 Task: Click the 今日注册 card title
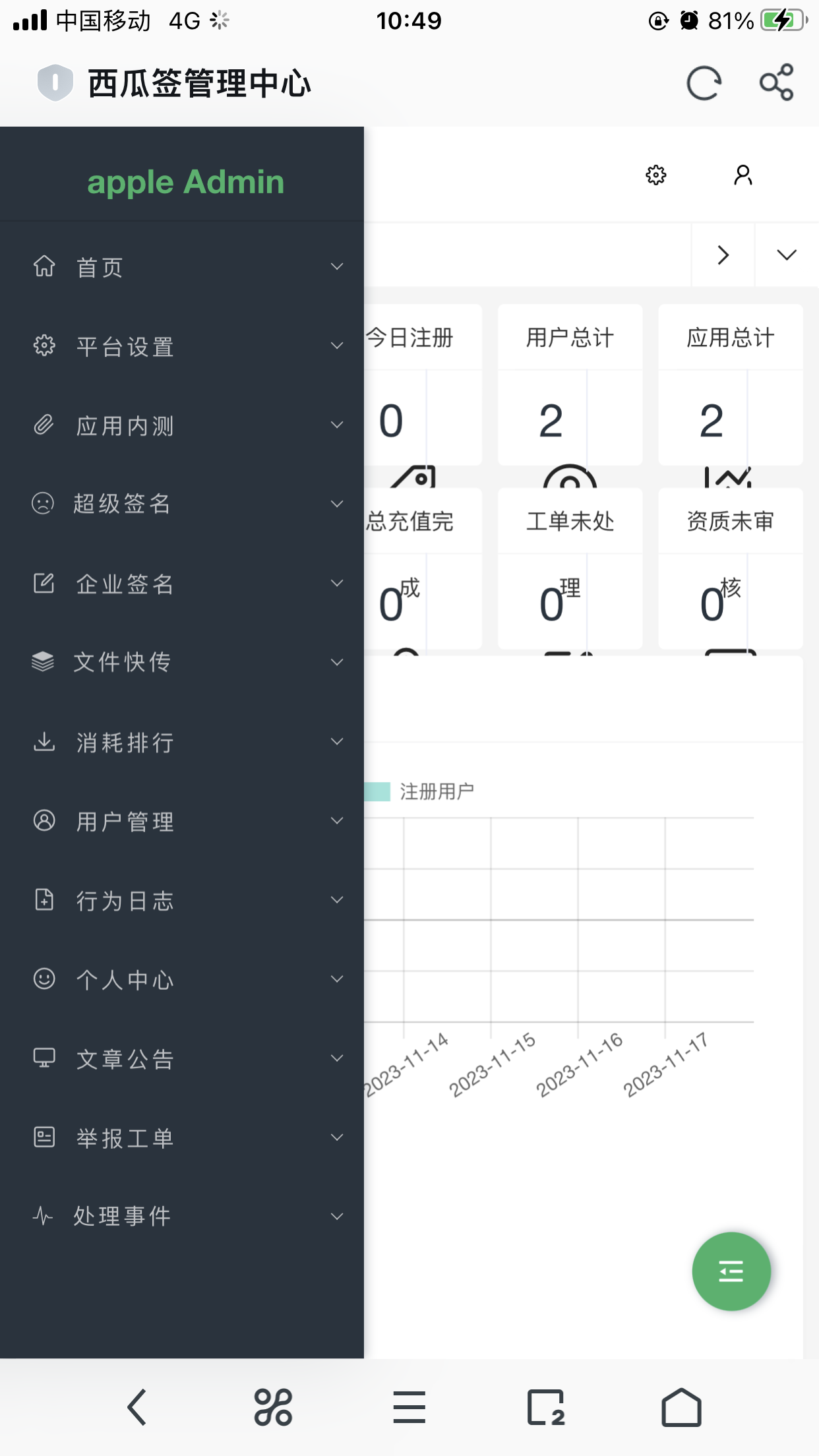coord(409,338)
